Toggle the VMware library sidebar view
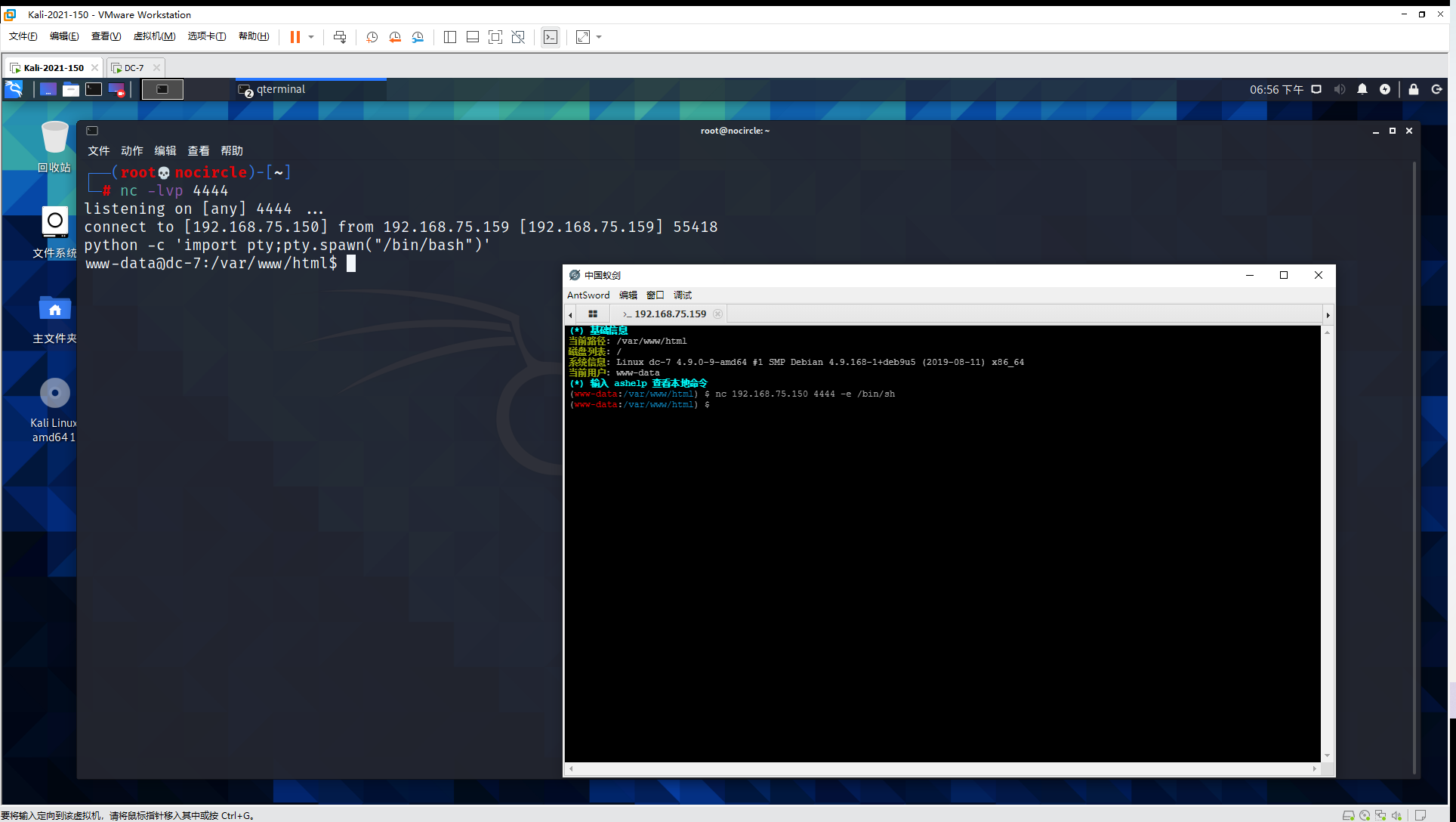Screen dimensions: 1456x822 [450, 37]
